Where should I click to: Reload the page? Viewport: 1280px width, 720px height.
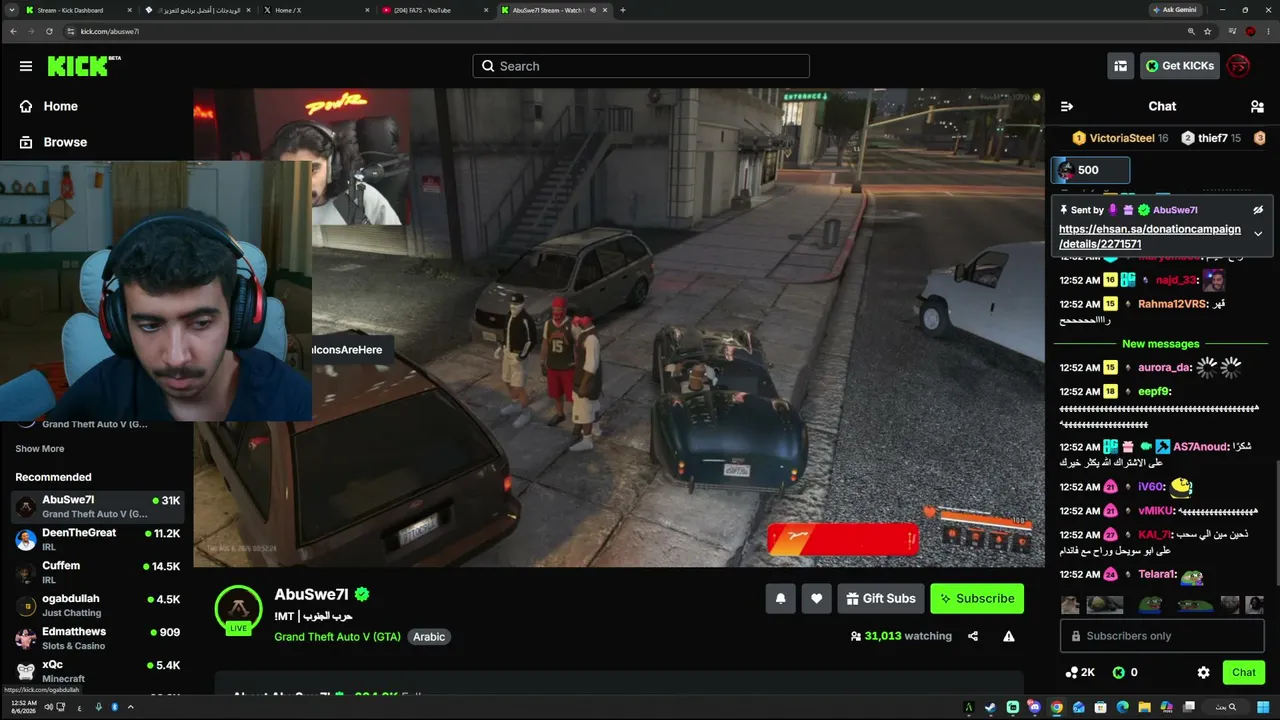point(49,31)
